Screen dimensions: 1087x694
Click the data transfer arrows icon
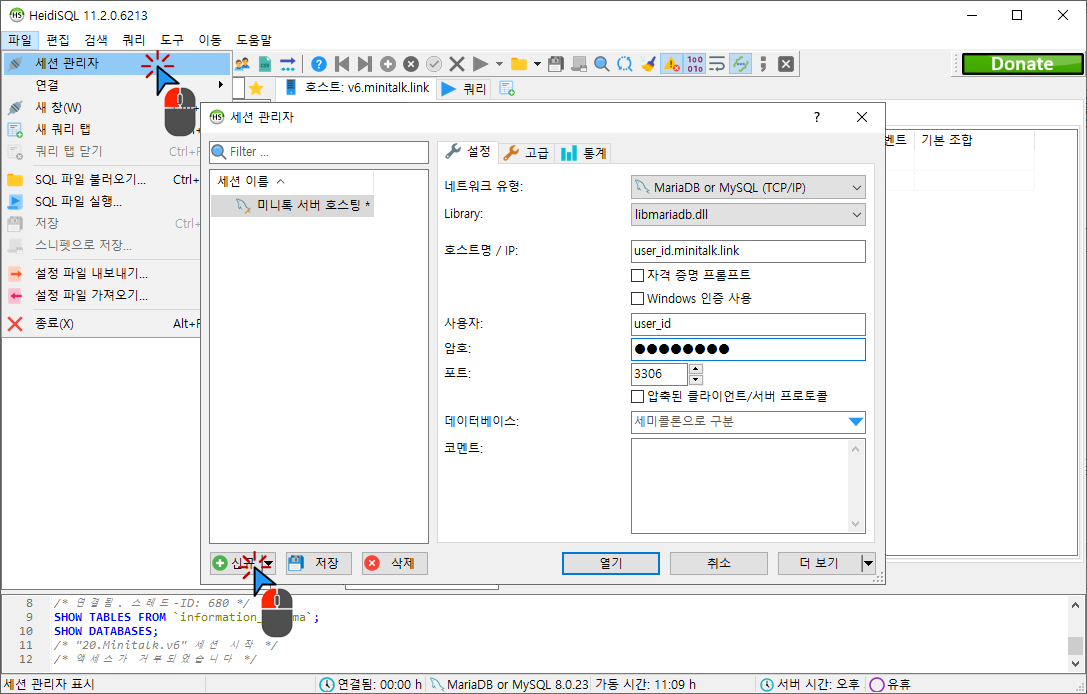pos(288,64)
